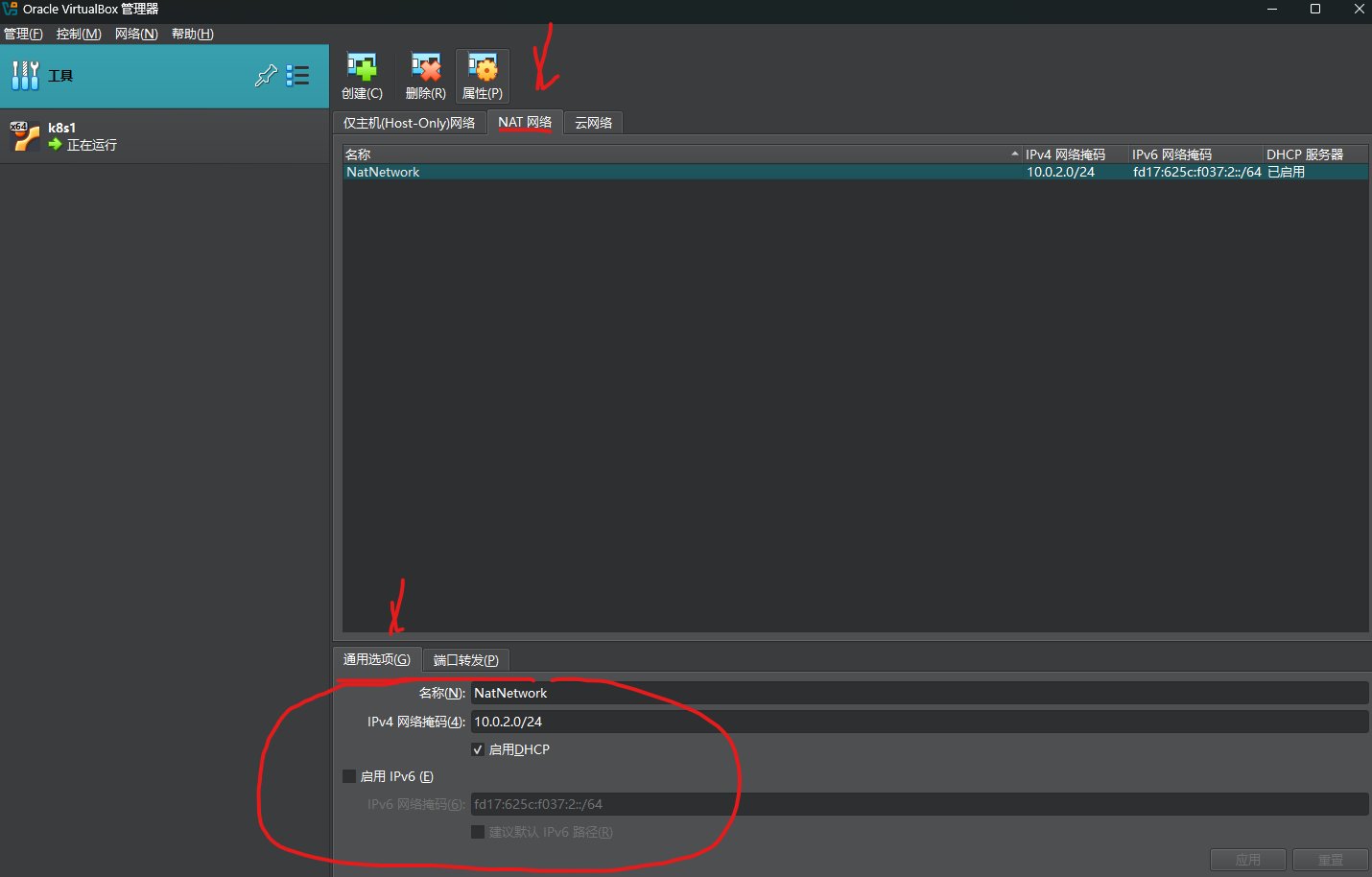Toggle the Enable DHCP checkbox
Viewport: 1372px width, 877px height.
point(478,749)
